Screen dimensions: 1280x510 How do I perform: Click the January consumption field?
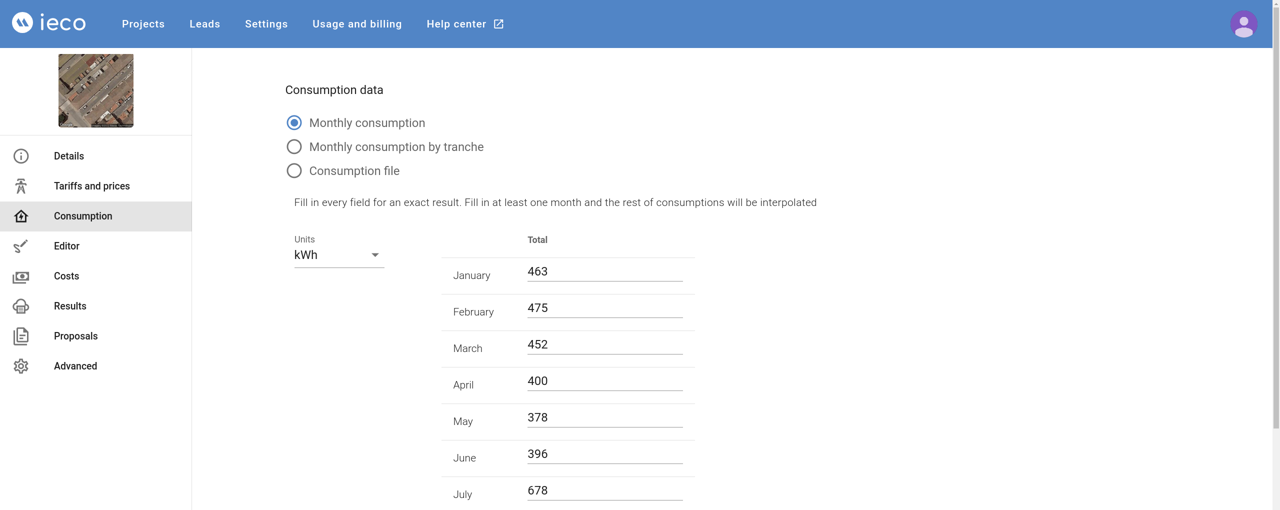pyautogui.click(x=605, y=272)
